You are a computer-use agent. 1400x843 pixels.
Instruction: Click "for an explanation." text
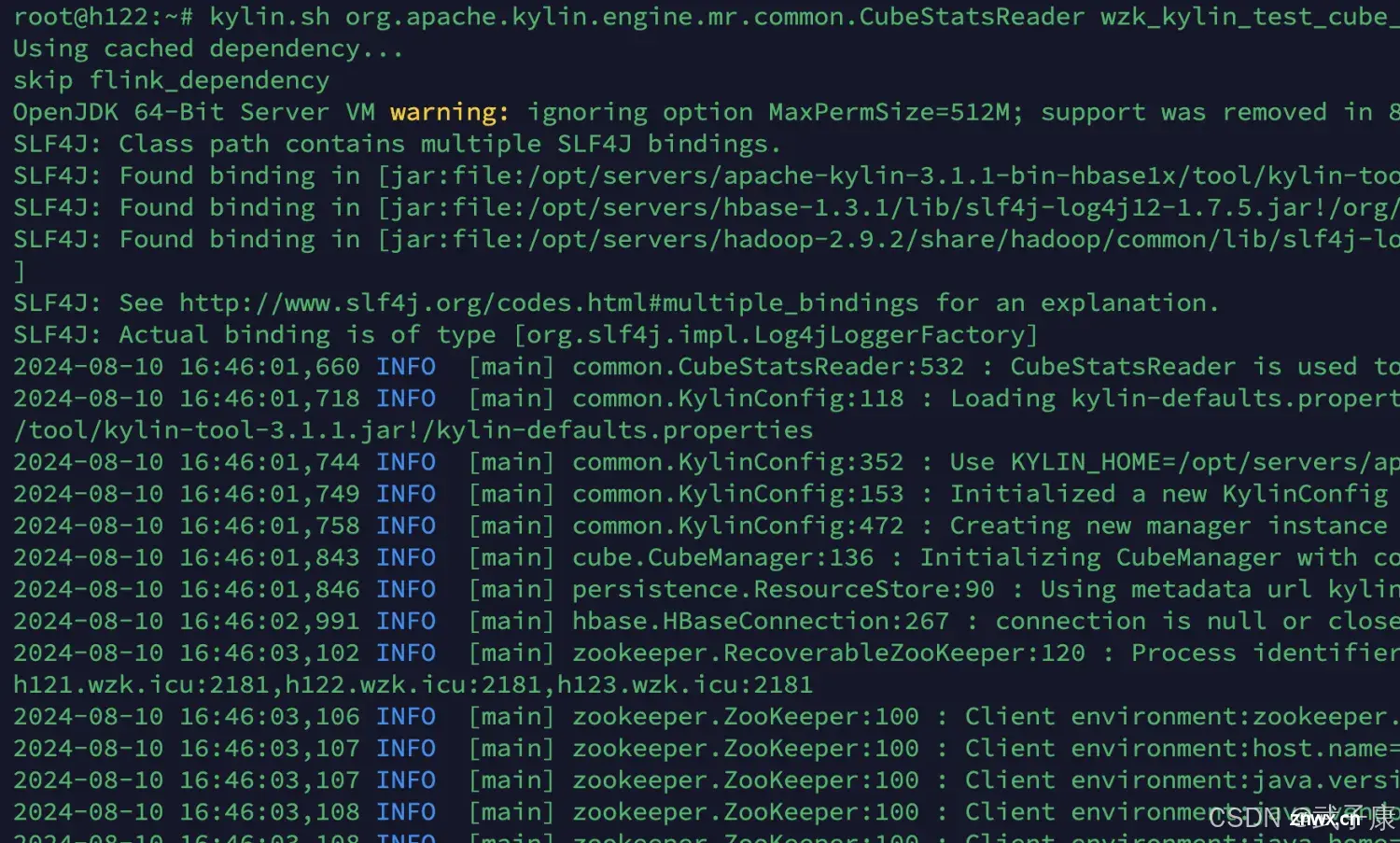(x=1077, y=303)
